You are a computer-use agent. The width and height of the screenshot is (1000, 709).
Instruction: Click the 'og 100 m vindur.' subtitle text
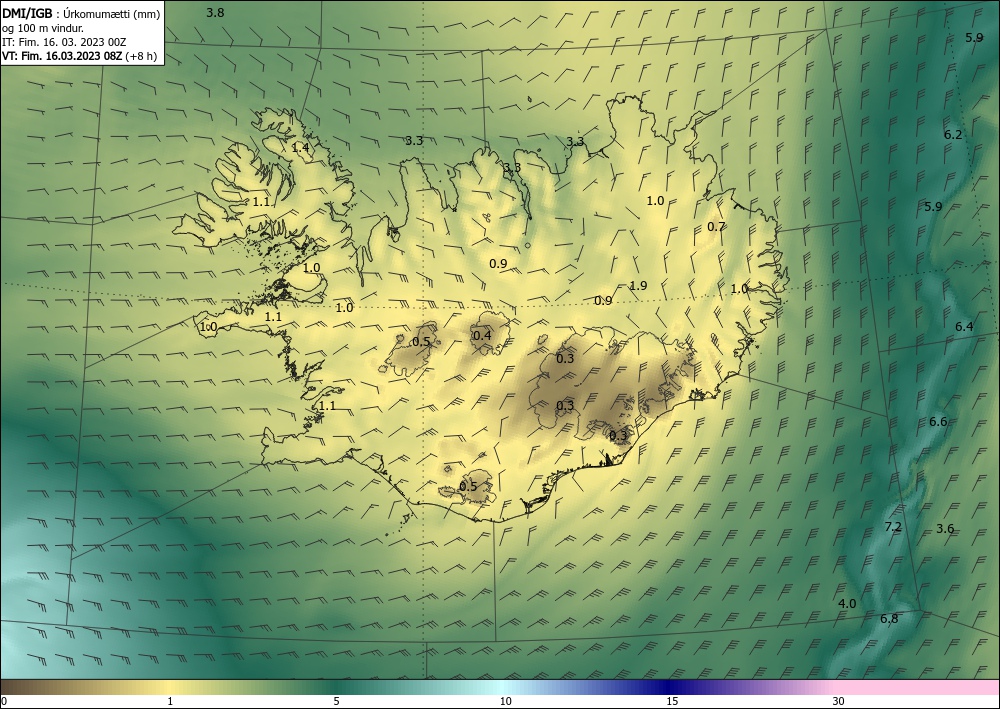click(43, 28)
